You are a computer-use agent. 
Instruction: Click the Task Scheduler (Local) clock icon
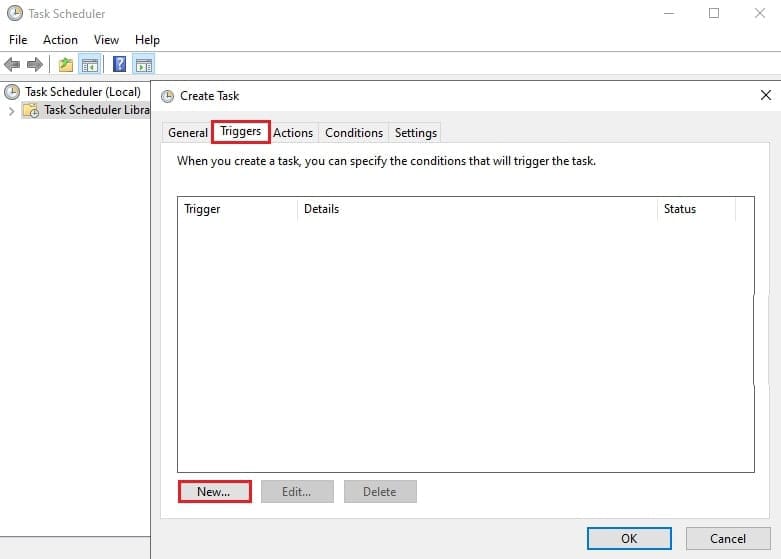pyautogui.click(x=12, y=92)
